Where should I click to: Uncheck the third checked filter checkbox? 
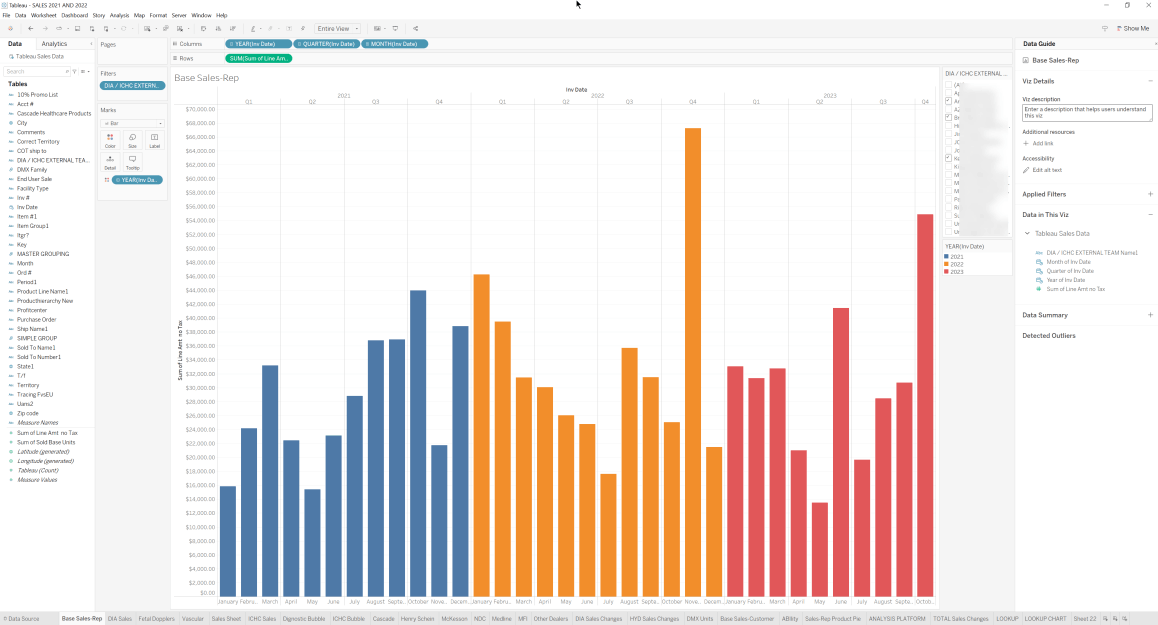(x=948, y=158)
